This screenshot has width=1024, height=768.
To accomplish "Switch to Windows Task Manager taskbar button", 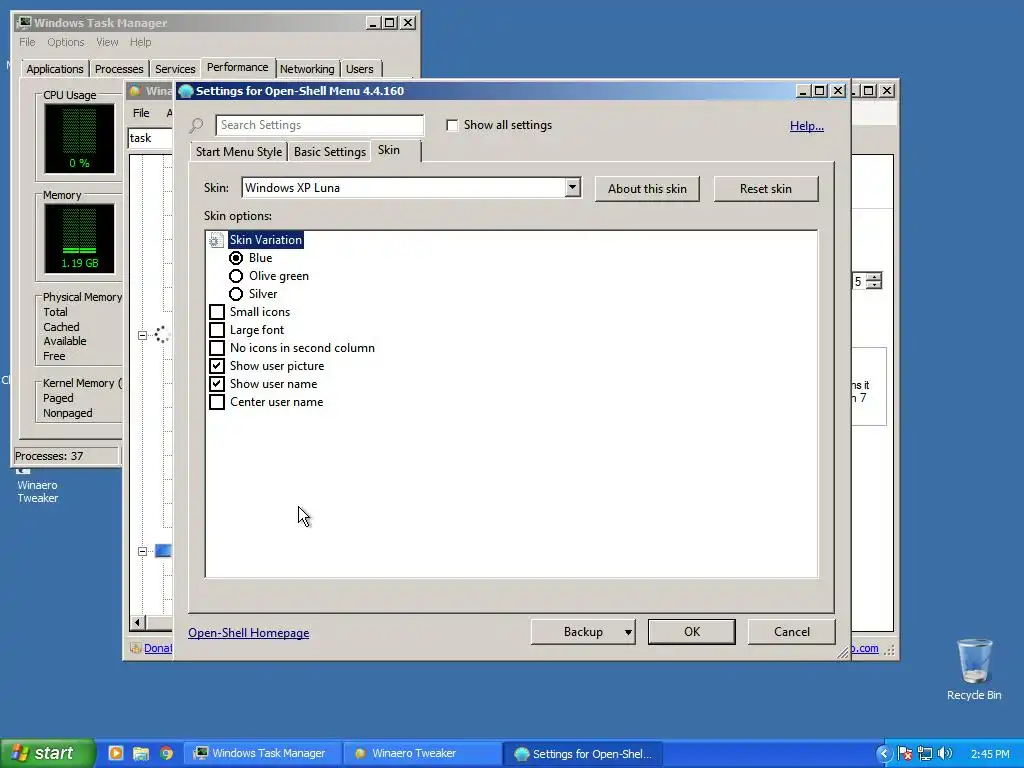I will coord(261,753).
